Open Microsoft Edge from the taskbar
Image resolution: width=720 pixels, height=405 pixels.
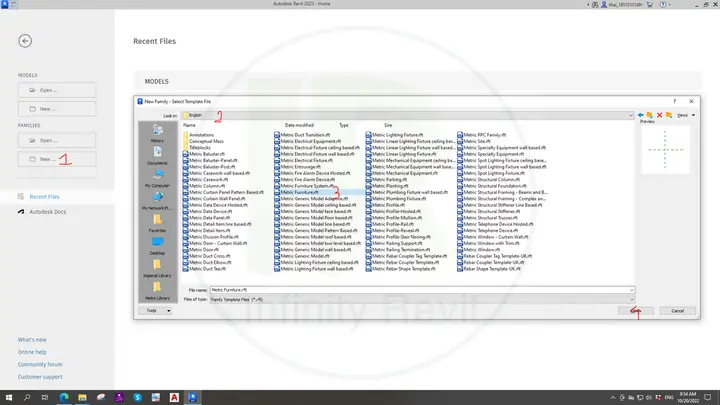click(x=64, y=397)
